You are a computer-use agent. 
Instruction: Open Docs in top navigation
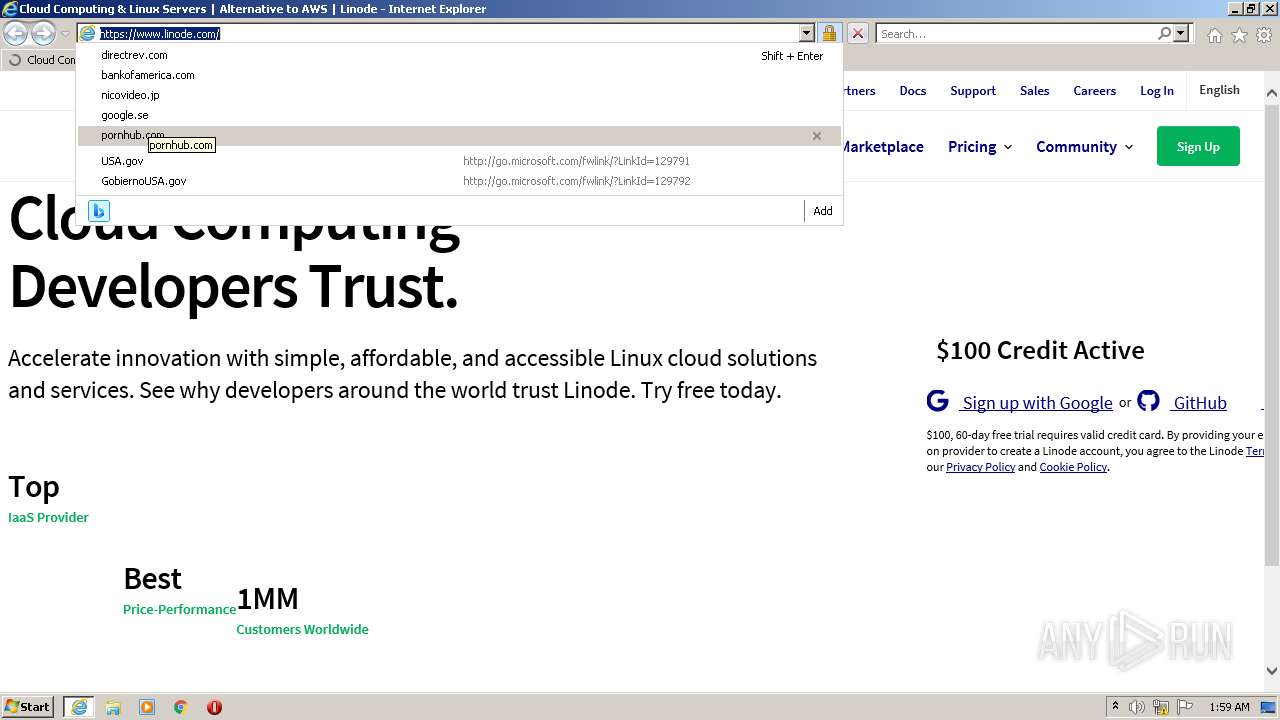coord(912,91)
